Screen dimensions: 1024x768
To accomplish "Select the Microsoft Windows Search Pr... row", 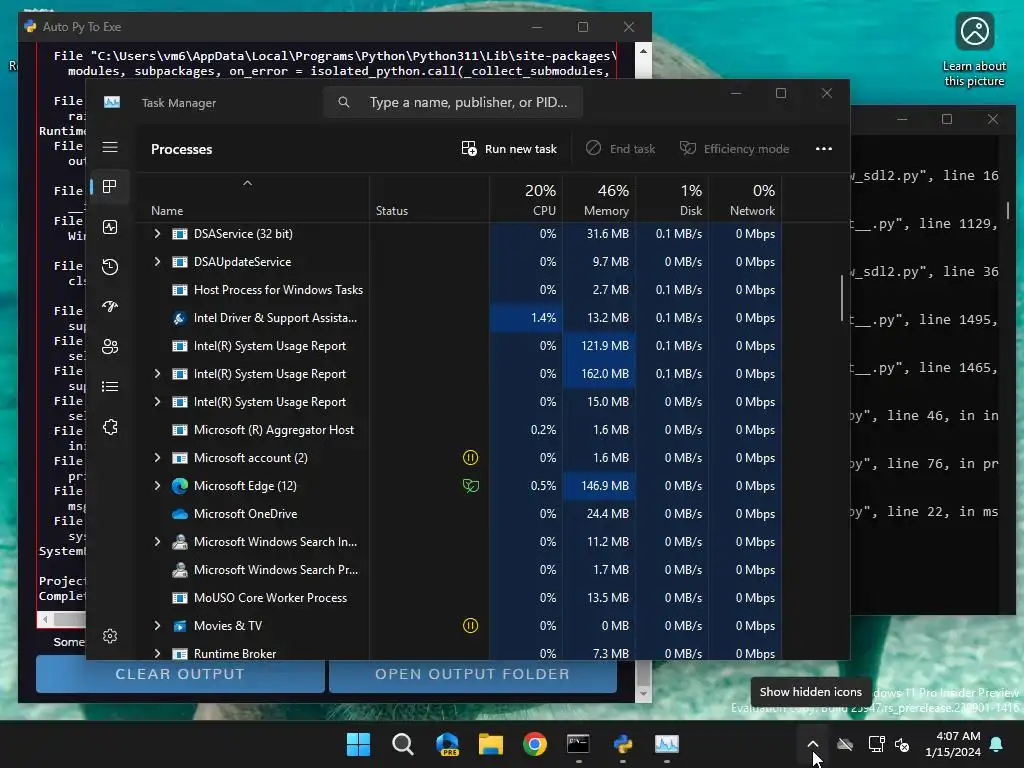I will point(459,570).
